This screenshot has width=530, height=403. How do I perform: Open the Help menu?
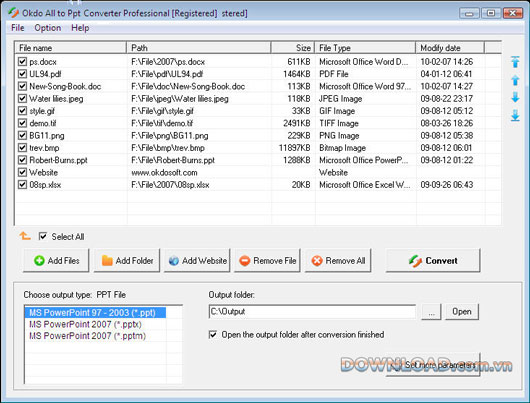tap(80, 28)
